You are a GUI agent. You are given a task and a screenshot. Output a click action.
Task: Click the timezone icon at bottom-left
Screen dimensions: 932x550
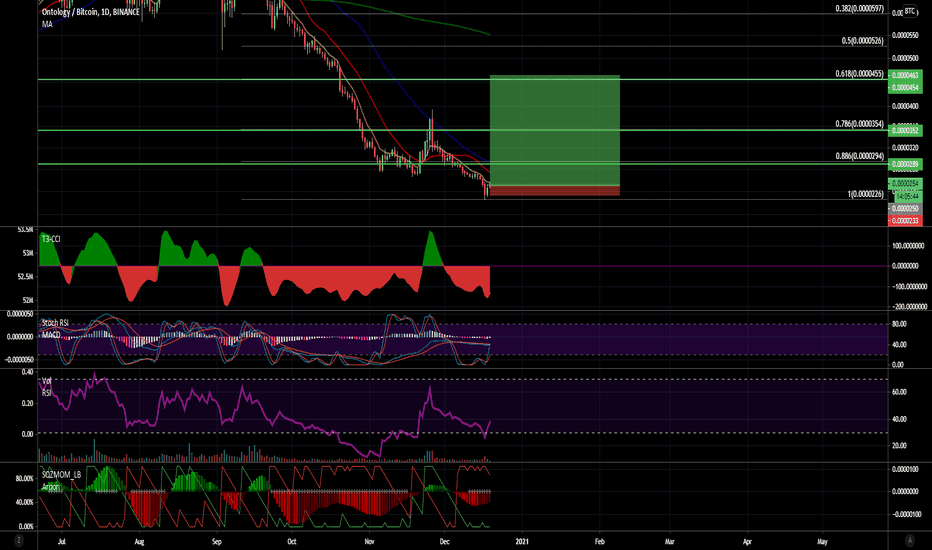click(19, 540)
